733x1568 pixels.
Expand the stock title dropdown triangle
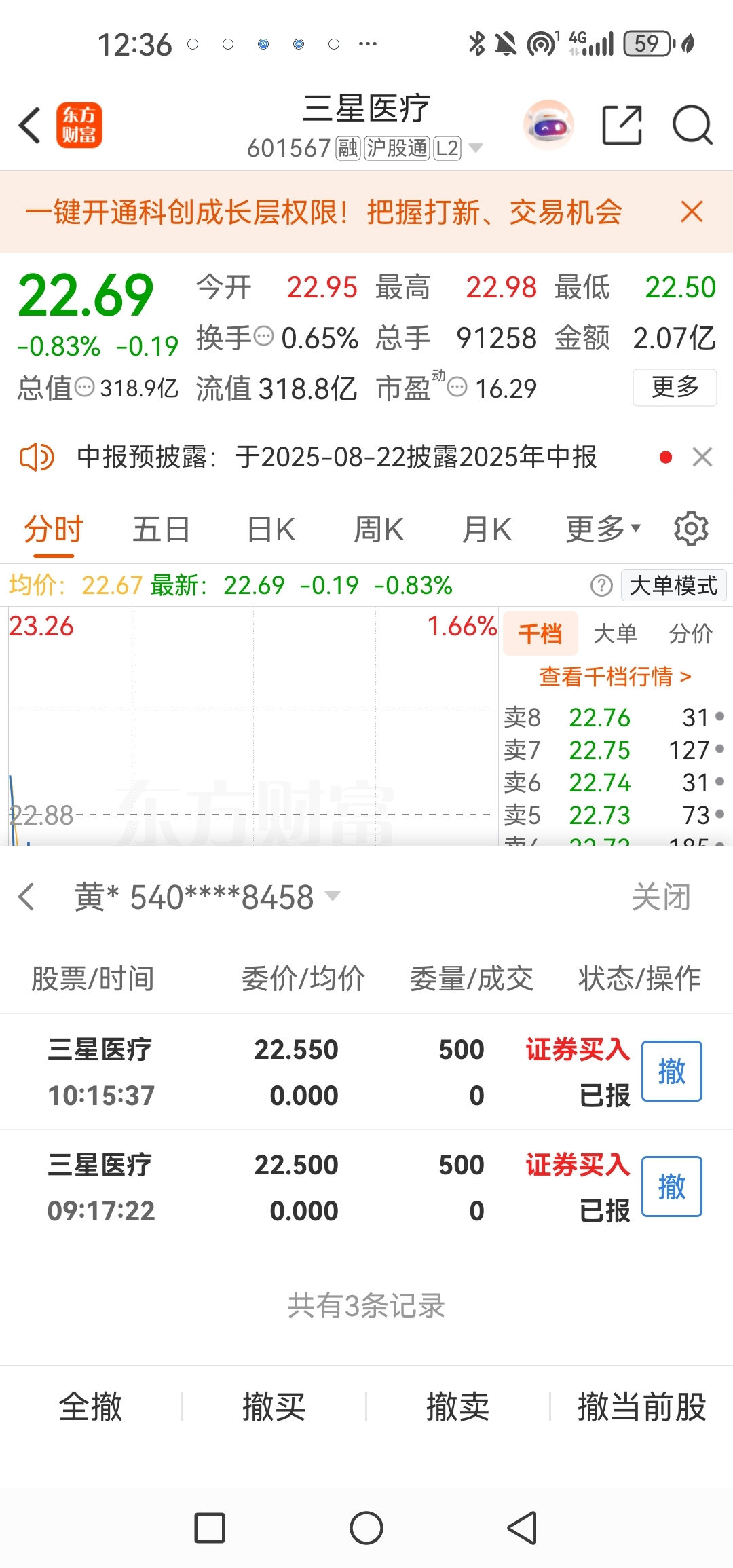pos(476,148)
